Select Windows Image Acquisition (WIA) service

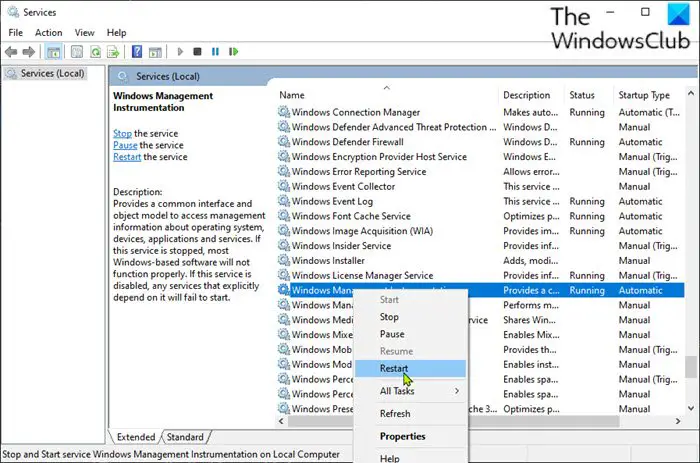480,231
